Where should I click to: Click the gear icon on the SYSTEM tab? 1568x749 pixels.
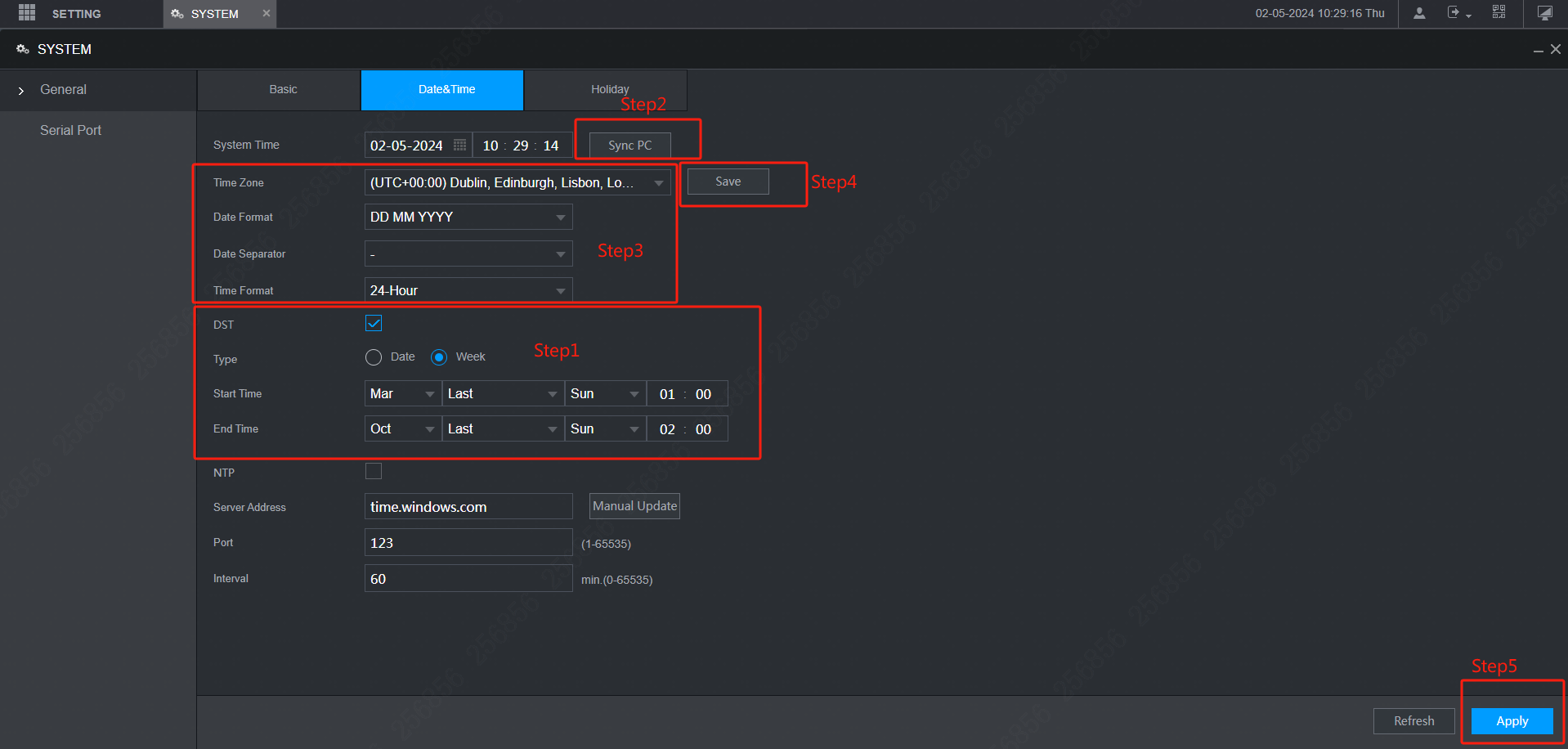(176, 14)
